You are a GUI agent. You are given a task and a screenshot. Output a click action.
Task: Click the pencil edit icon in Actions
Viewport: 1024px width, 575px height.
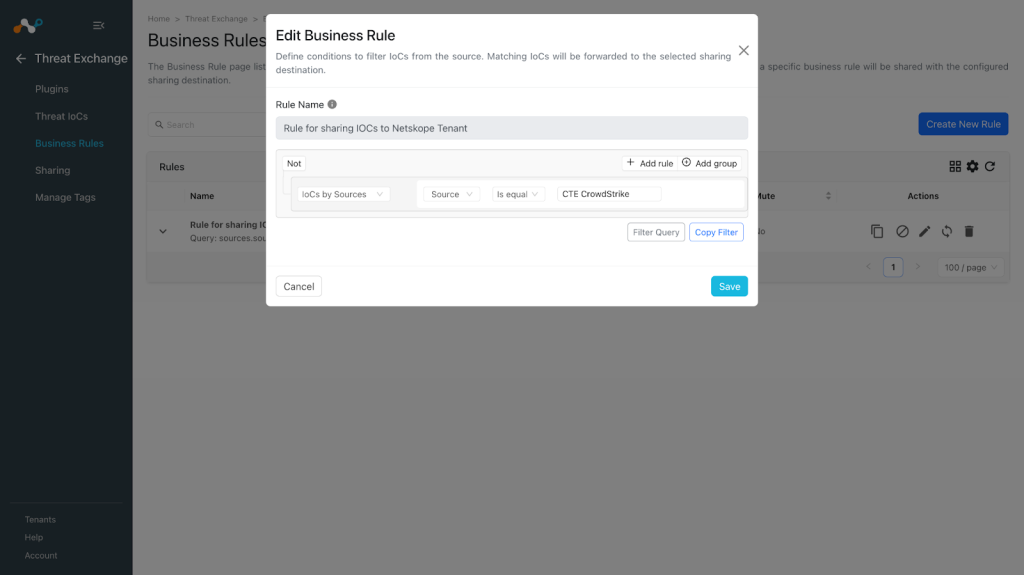point(924,231)
